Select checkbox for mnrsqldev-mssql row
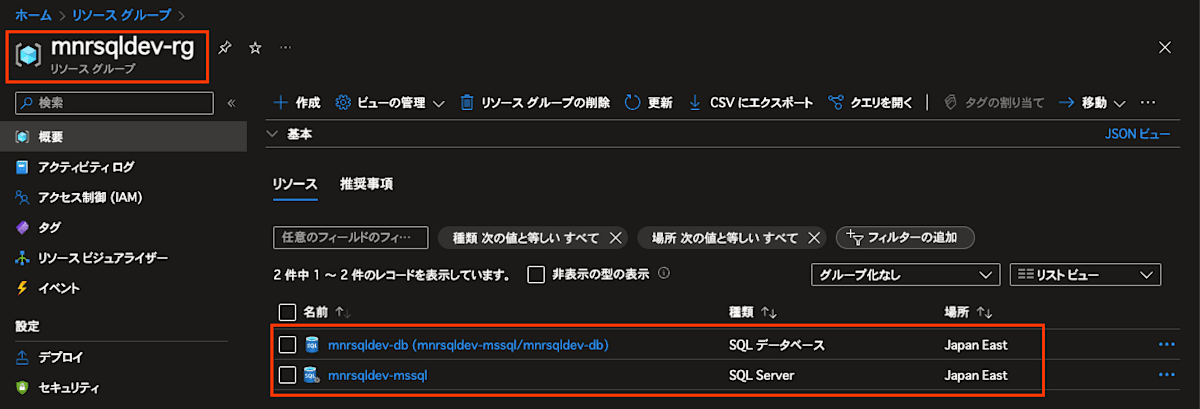Screen dimensions: 1200x409 point(287,375)
